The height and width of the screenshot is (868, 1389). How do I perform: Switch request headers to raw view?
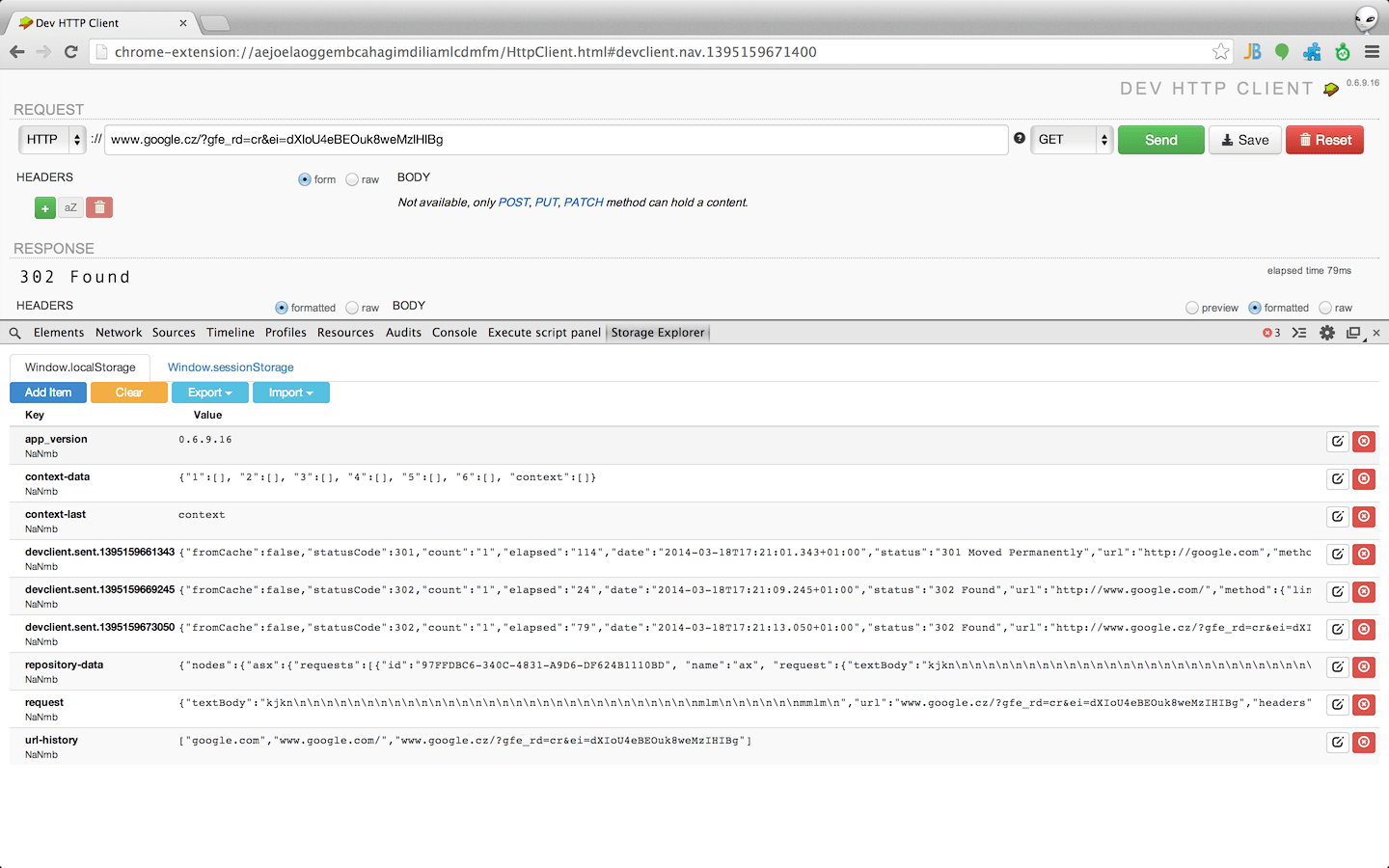pyautogui.click(x=350, y=179)
